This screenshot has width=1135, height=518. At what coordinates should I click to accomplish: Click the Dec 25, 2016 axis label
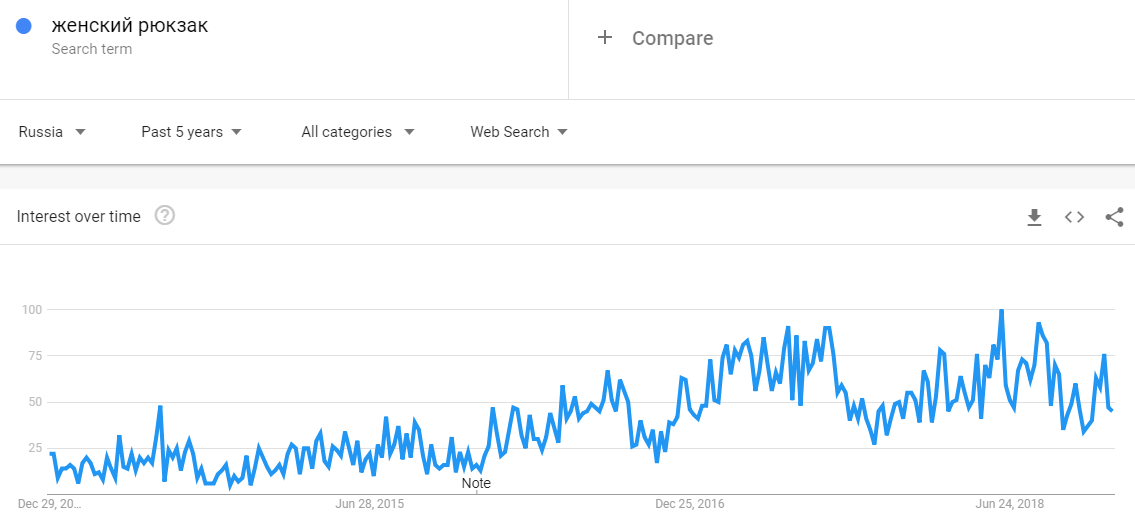coord(690,504)
